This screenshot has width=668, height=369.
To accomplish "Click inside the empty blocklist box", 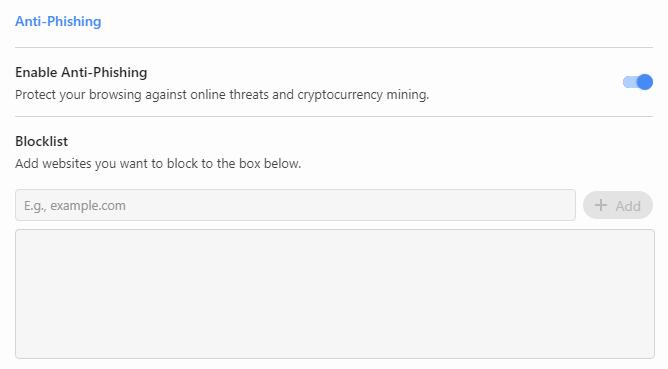I will [335, 294].
